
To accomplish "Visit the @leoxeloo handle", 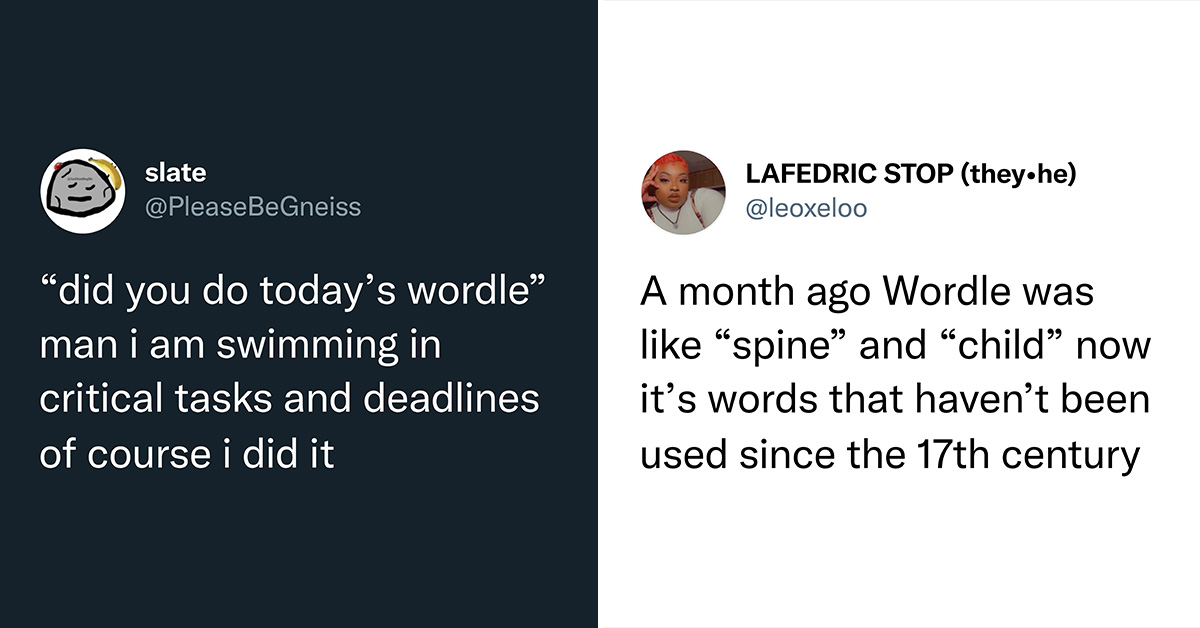I will coord(806,207).
